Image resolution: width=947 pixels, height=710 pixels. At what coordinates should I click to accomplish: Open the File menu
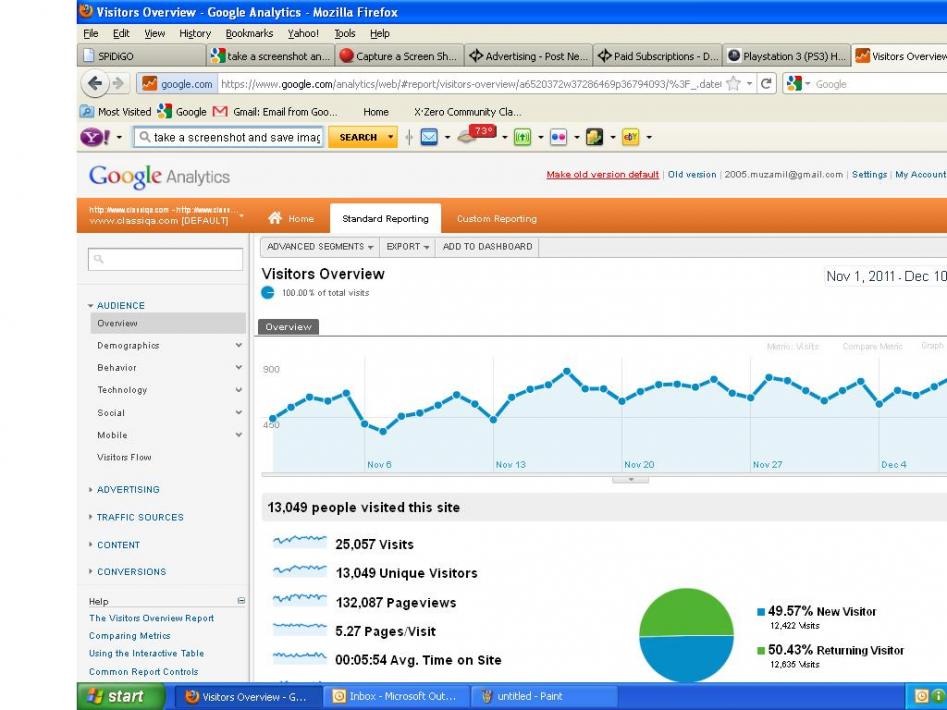[91, 33]
